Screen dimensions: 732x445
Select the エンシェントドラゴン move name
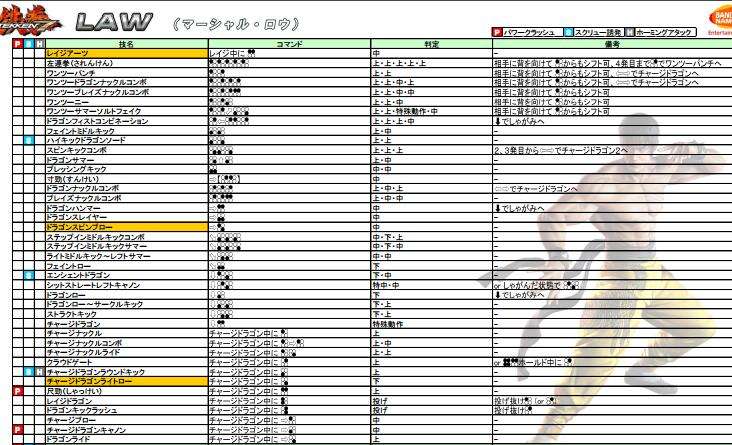78,275
